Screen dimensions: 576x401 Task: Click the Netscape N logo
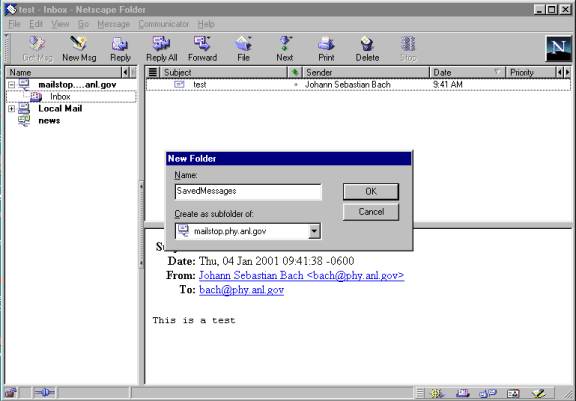tap(558, 48)
